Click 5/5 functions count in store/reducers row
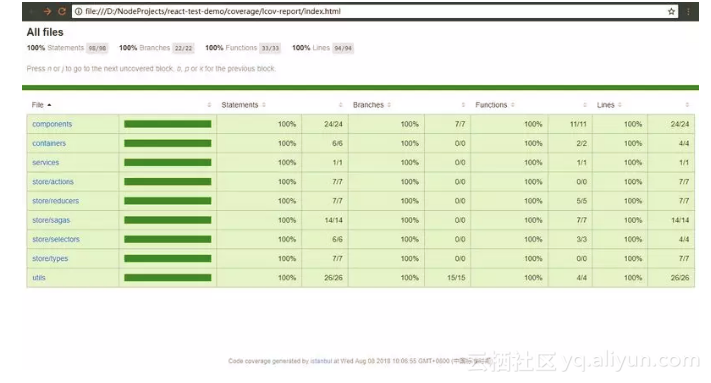This screenshot has width=711, height=383. 582,201
